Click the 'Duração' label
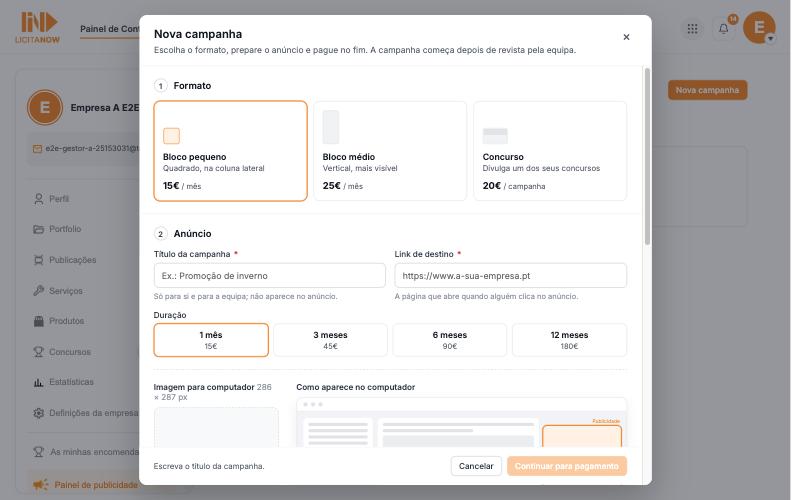This screenshot has height=500, width=800. tap(170, 315)
